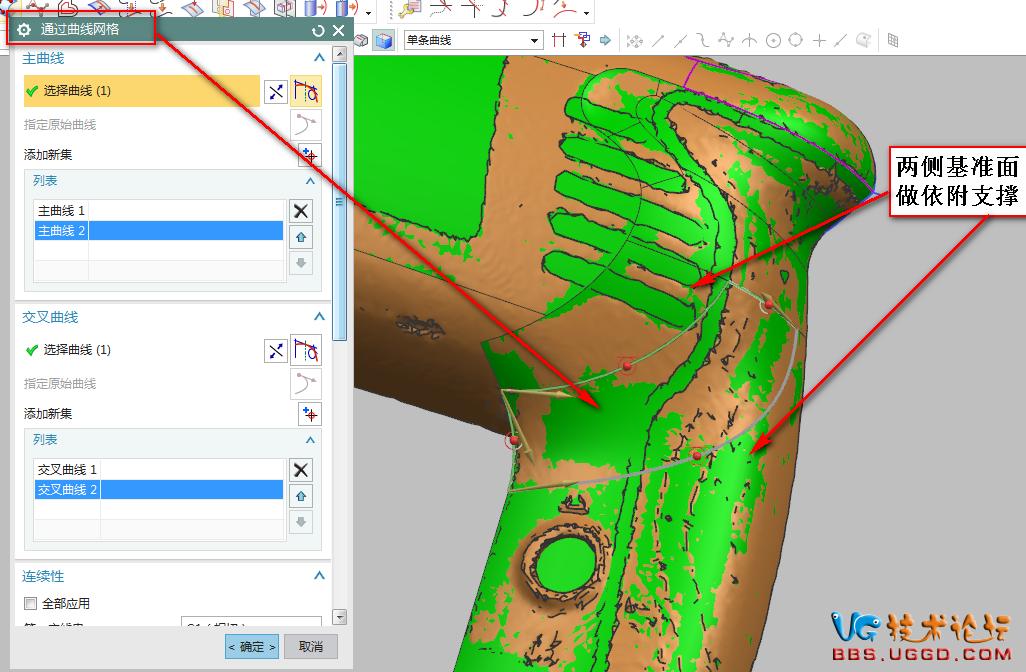The image size is (1026, 672).
Task: Click the curve selection icon for 主曲线
Action: (x=306, y=92)
